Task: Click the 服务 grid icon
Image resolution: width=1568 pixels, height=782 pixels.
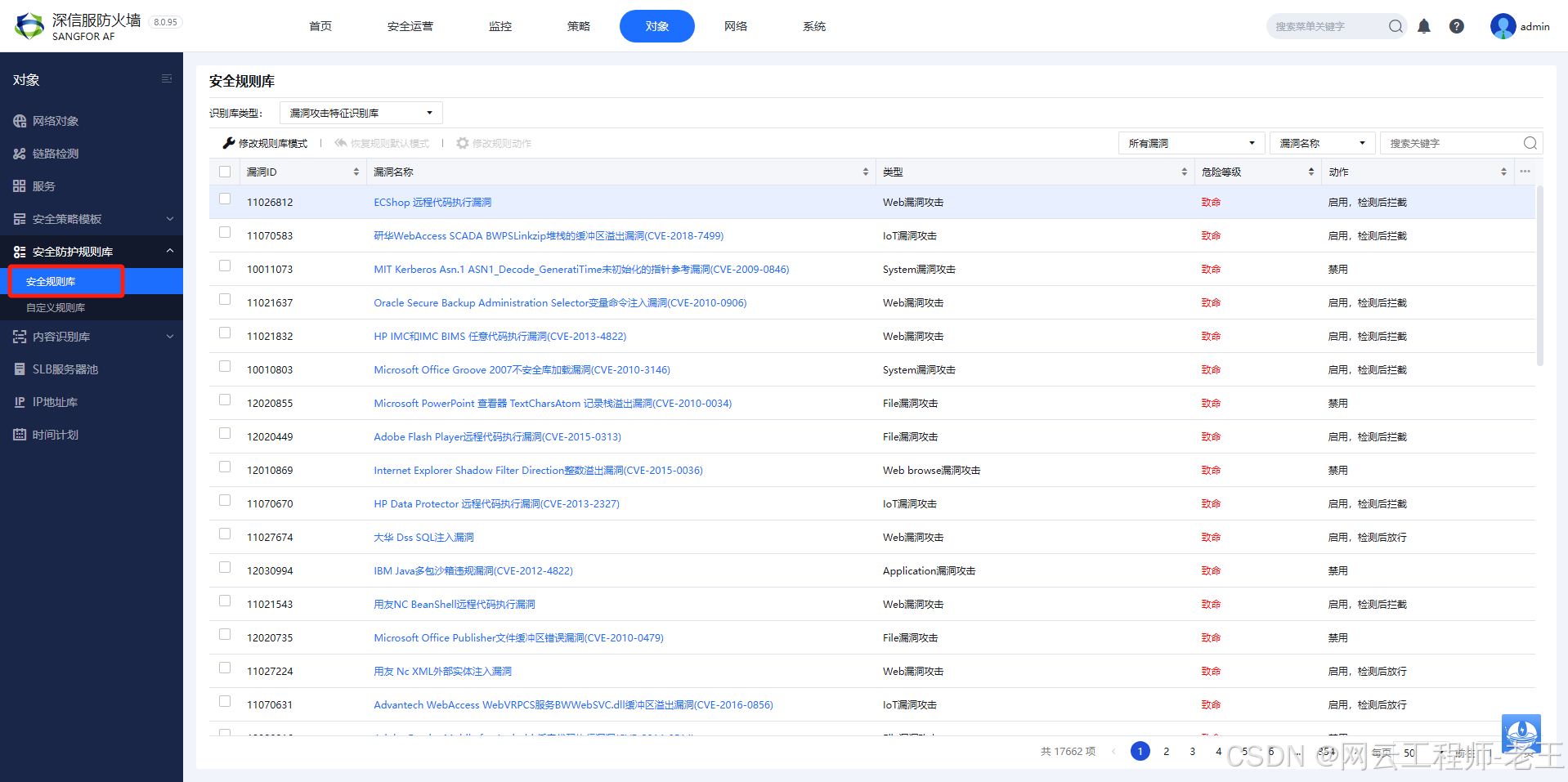Action: (x=20, y=186)
